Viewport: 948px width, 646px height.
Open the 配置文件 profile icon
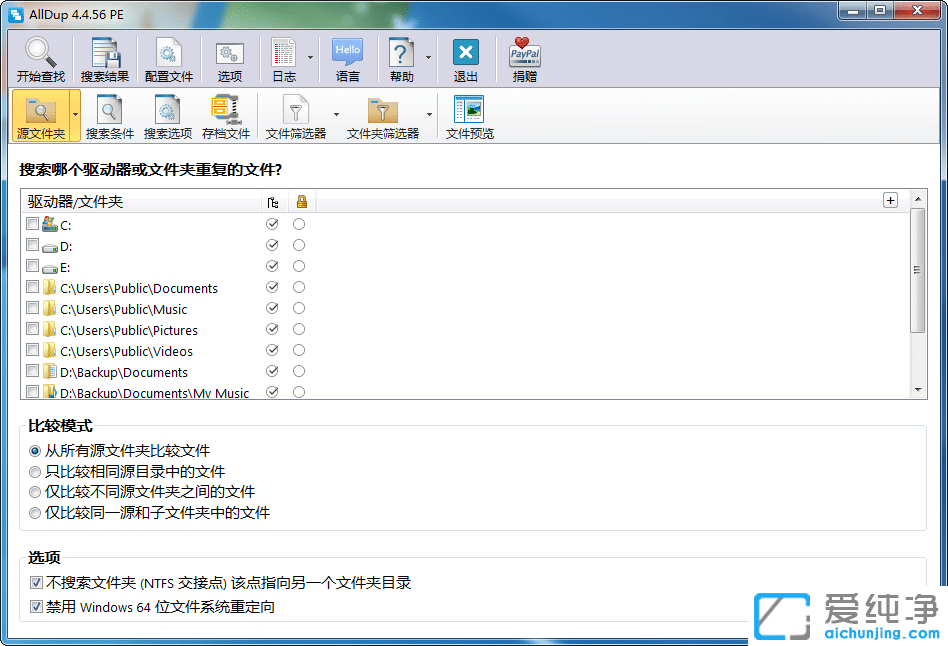[168, 54]
